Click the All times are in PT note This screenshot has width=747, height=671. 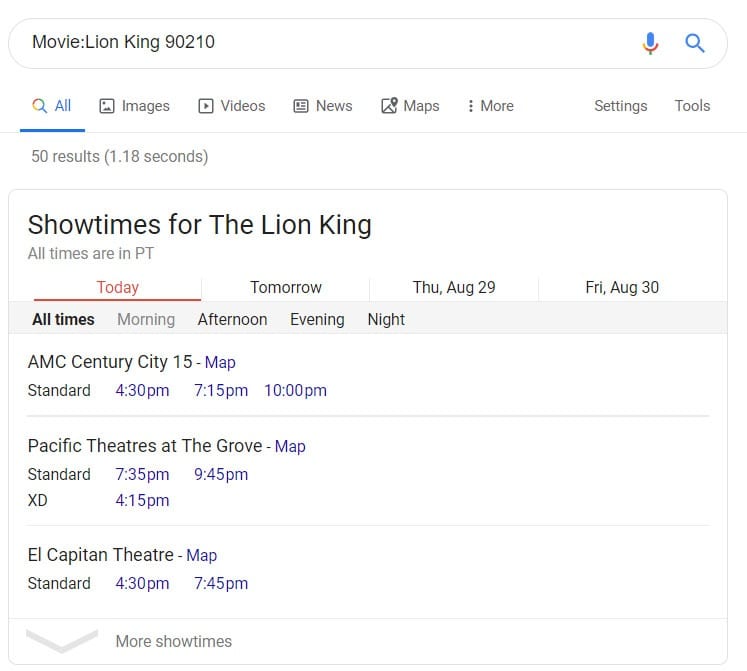(x=91, y=254)
